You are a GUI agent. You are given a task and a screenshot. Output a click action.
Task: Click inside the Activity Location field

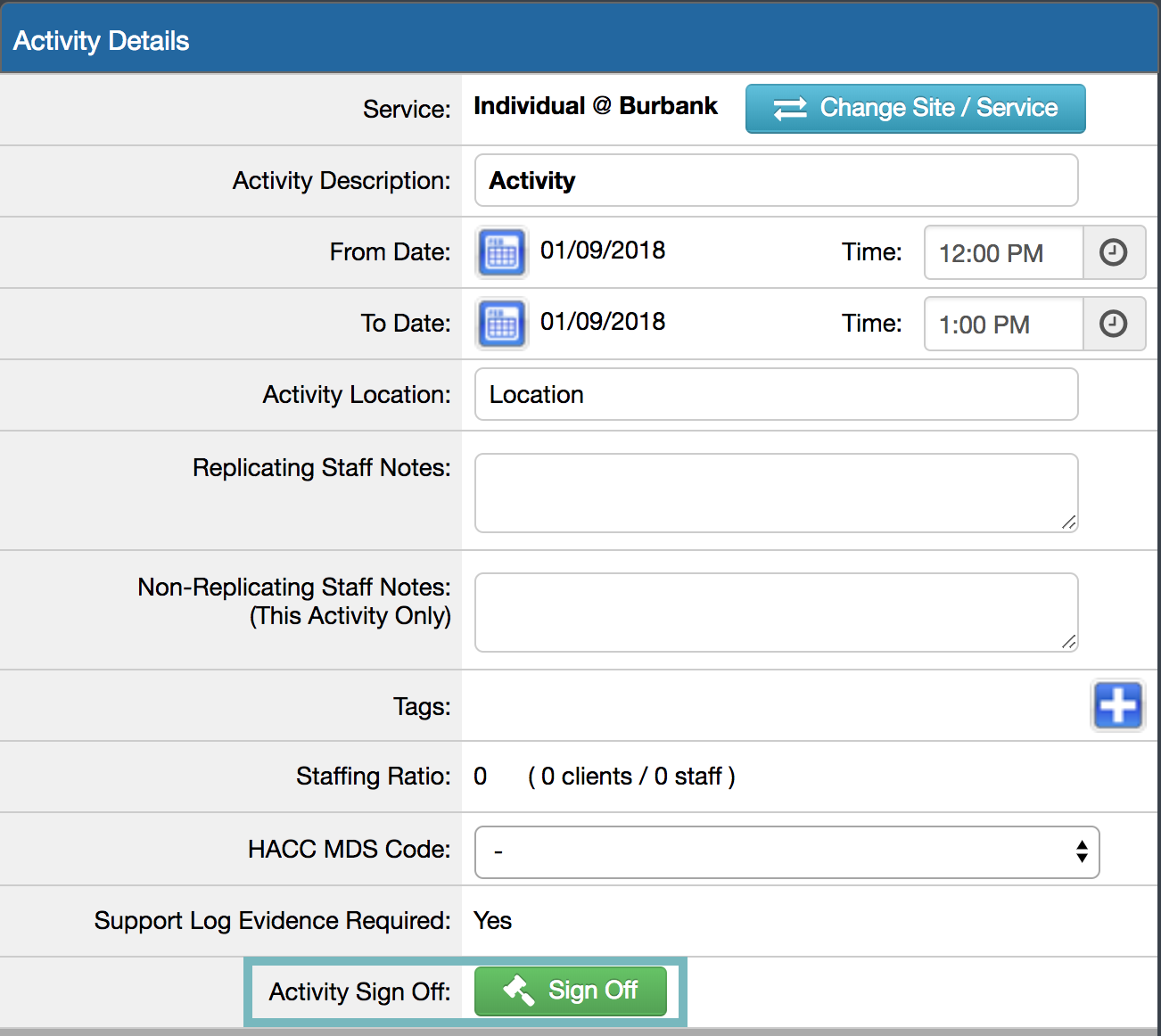pyautogui.click(x=776, y=394)
